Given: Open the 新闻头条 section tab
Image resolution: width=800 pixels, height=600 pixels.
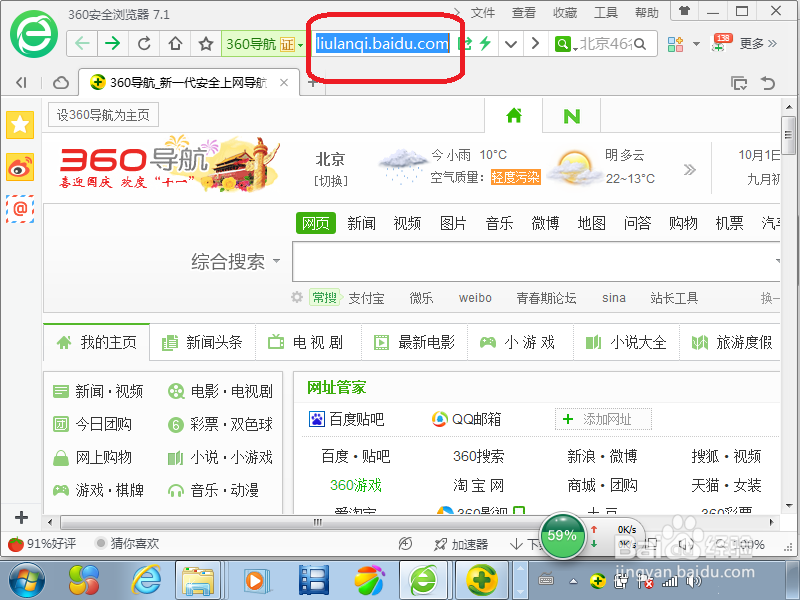Looking at the screenshot, I should pyautogui.click(x=203, y=342).
